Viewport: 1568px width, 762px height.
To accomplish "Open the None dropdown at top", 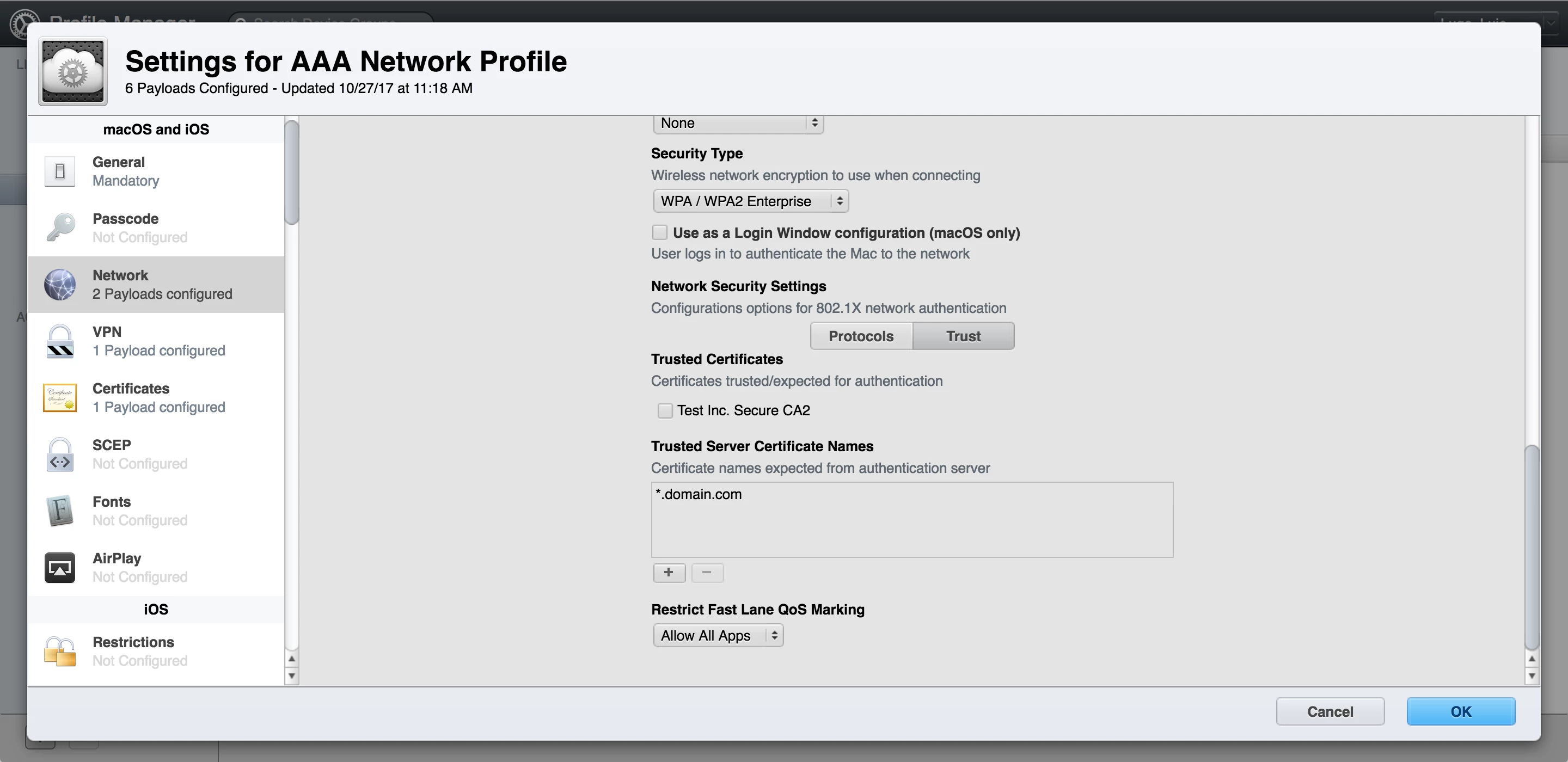I will coord(738,124).
